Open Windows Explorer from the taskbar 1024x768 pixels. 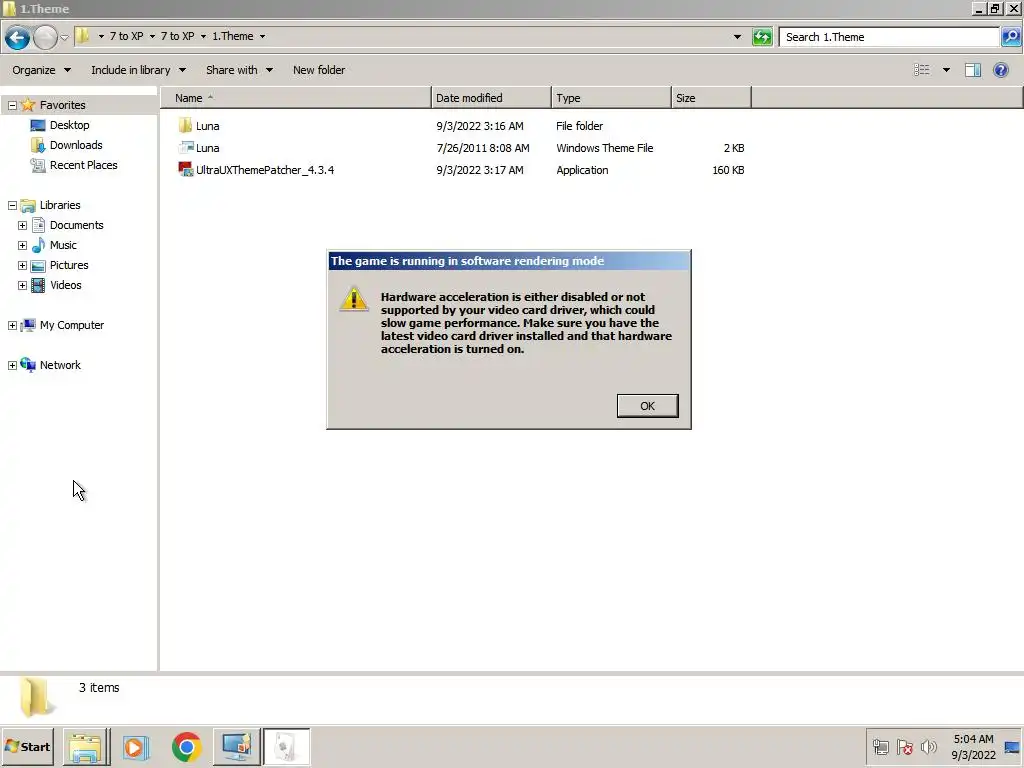[86, 747]
